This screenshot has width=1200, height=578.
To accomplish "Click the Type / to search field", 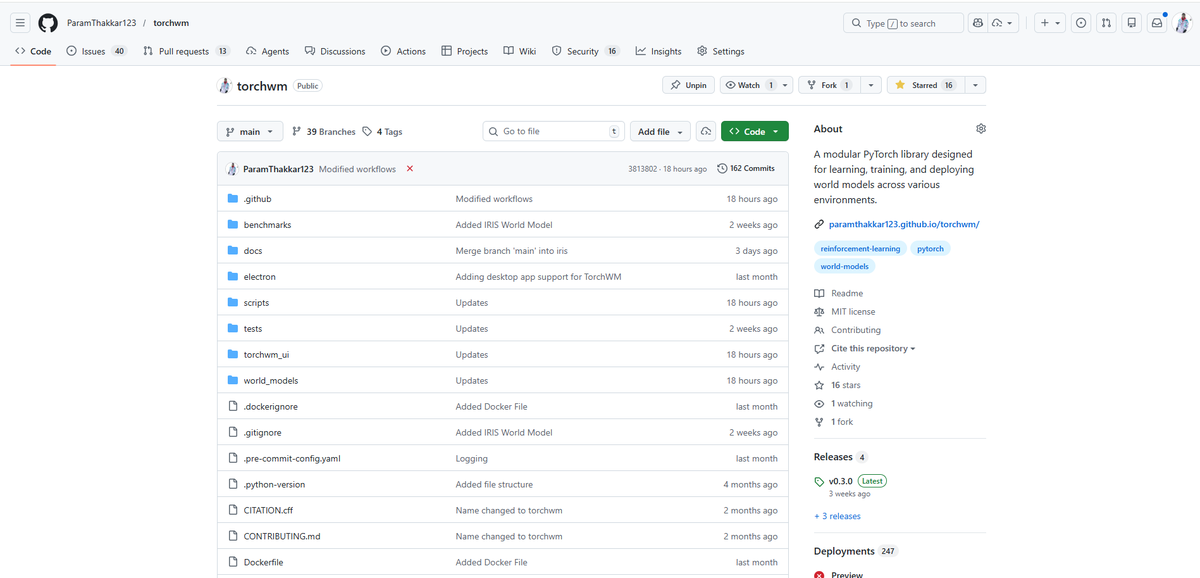I will click(904, 23).
